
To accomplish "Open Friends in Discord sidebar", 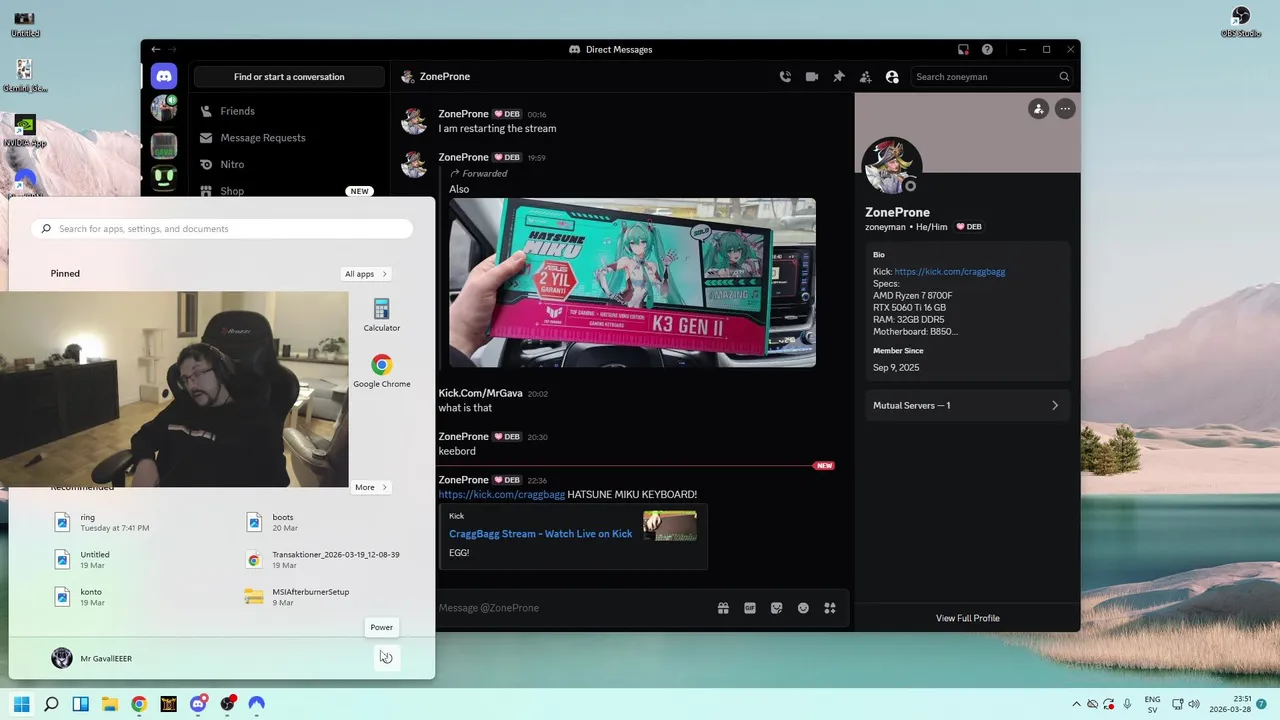I will (289, 111).
